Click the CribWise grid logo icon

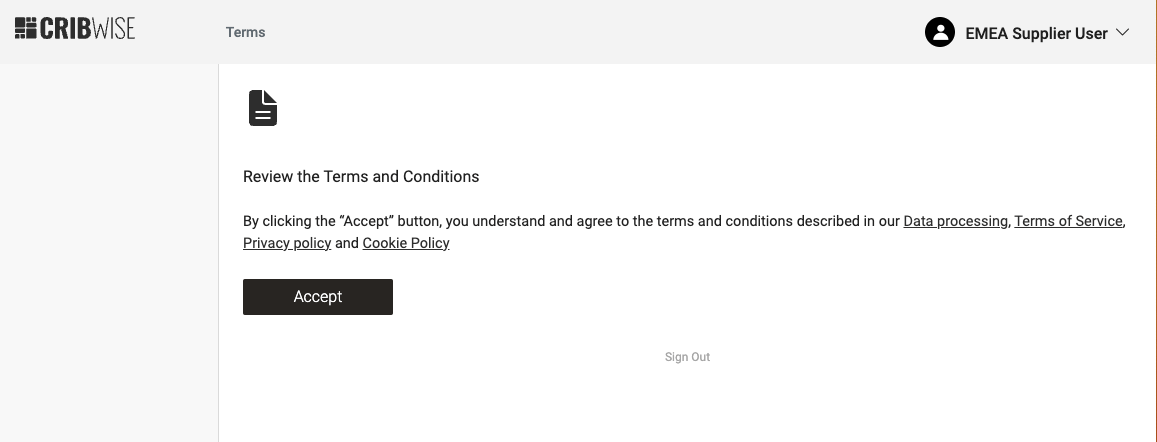[26, 28]
